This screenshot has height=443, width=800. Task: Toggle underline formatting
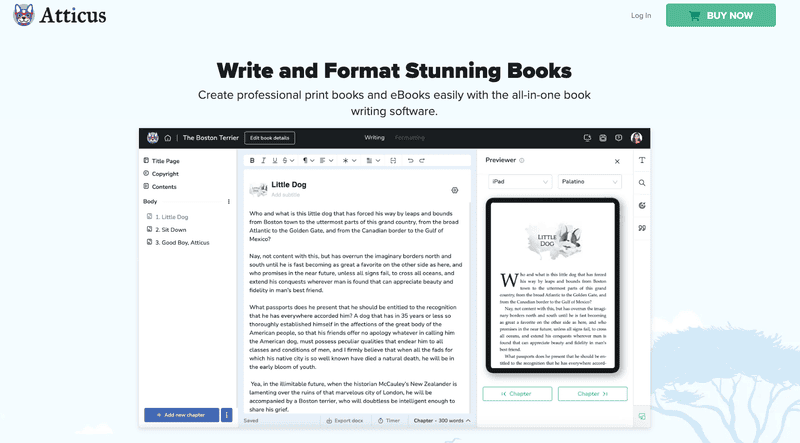(274, 160)
